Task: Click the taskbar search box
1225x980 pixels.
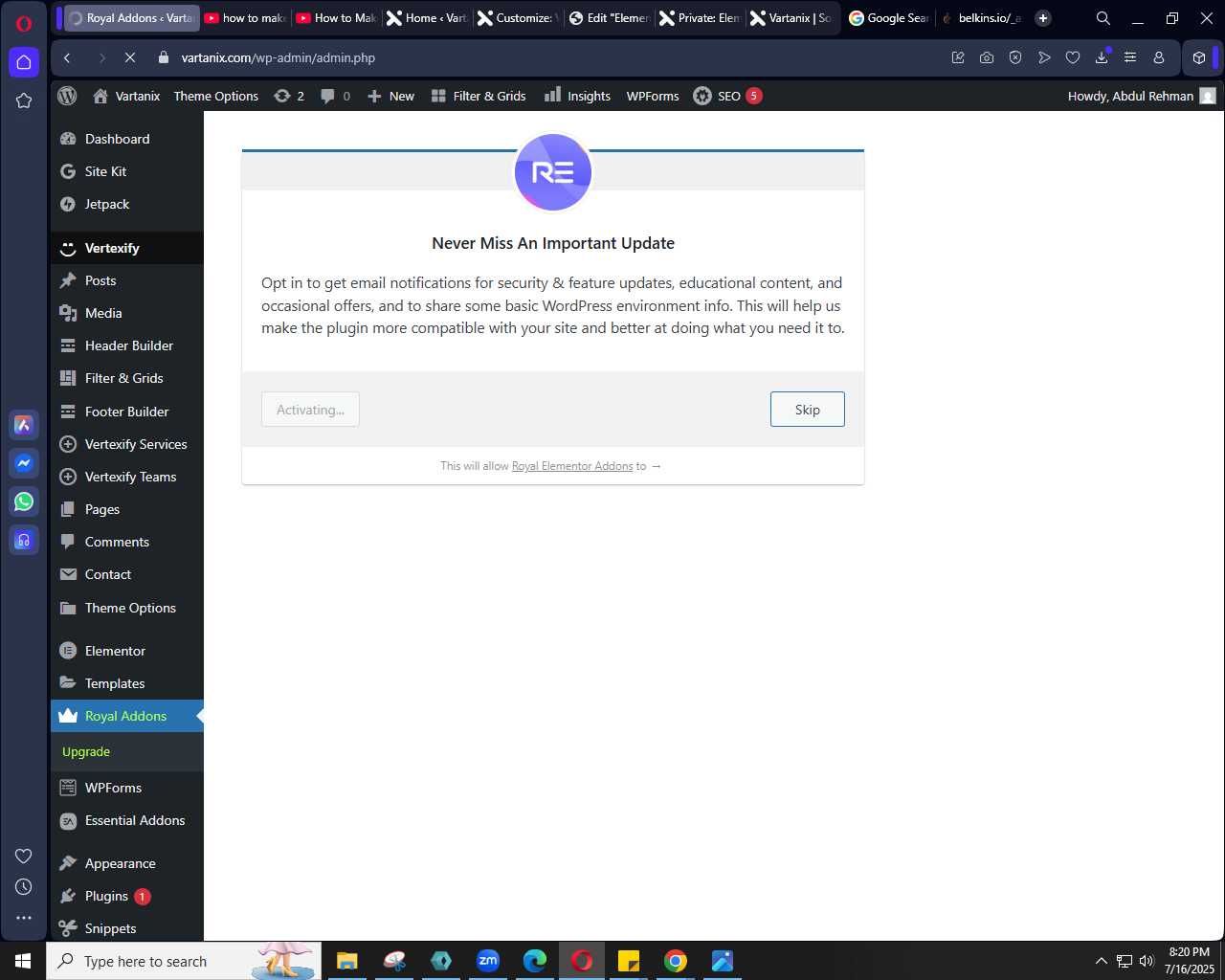Action: coord(184,961)
